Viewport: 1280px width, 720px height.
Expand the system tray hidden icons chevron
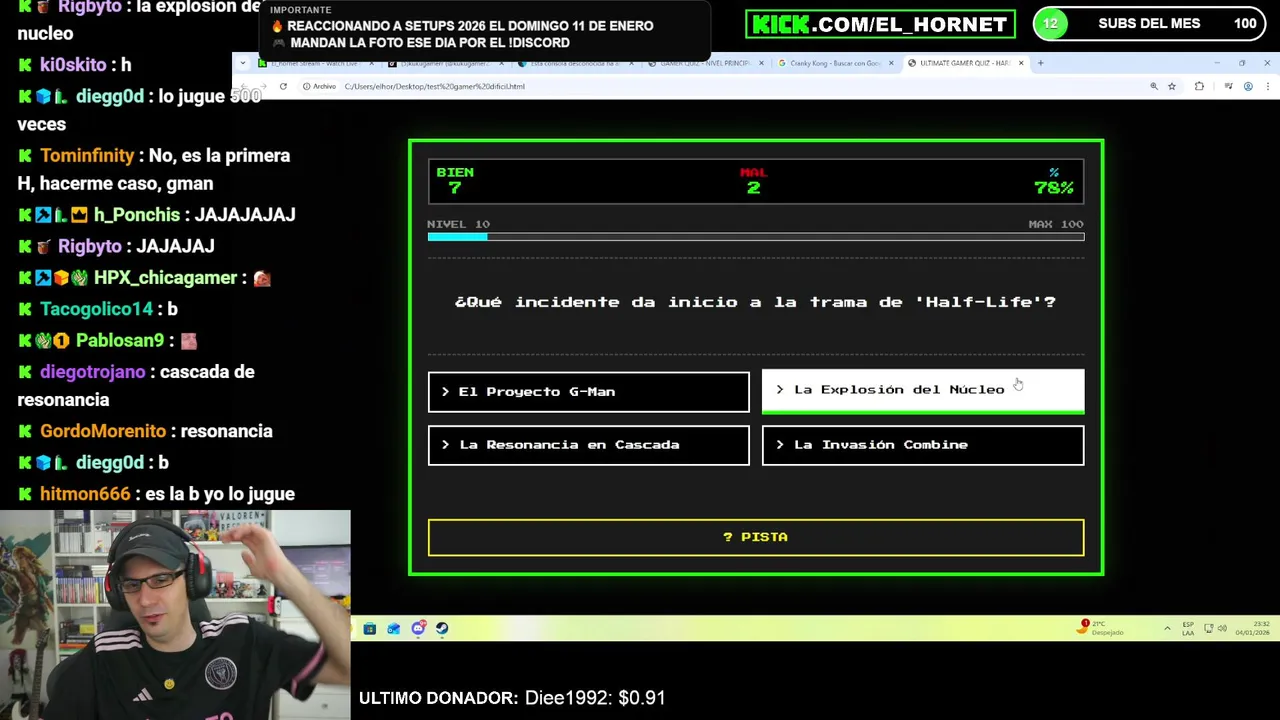(x=1167, y=628)
